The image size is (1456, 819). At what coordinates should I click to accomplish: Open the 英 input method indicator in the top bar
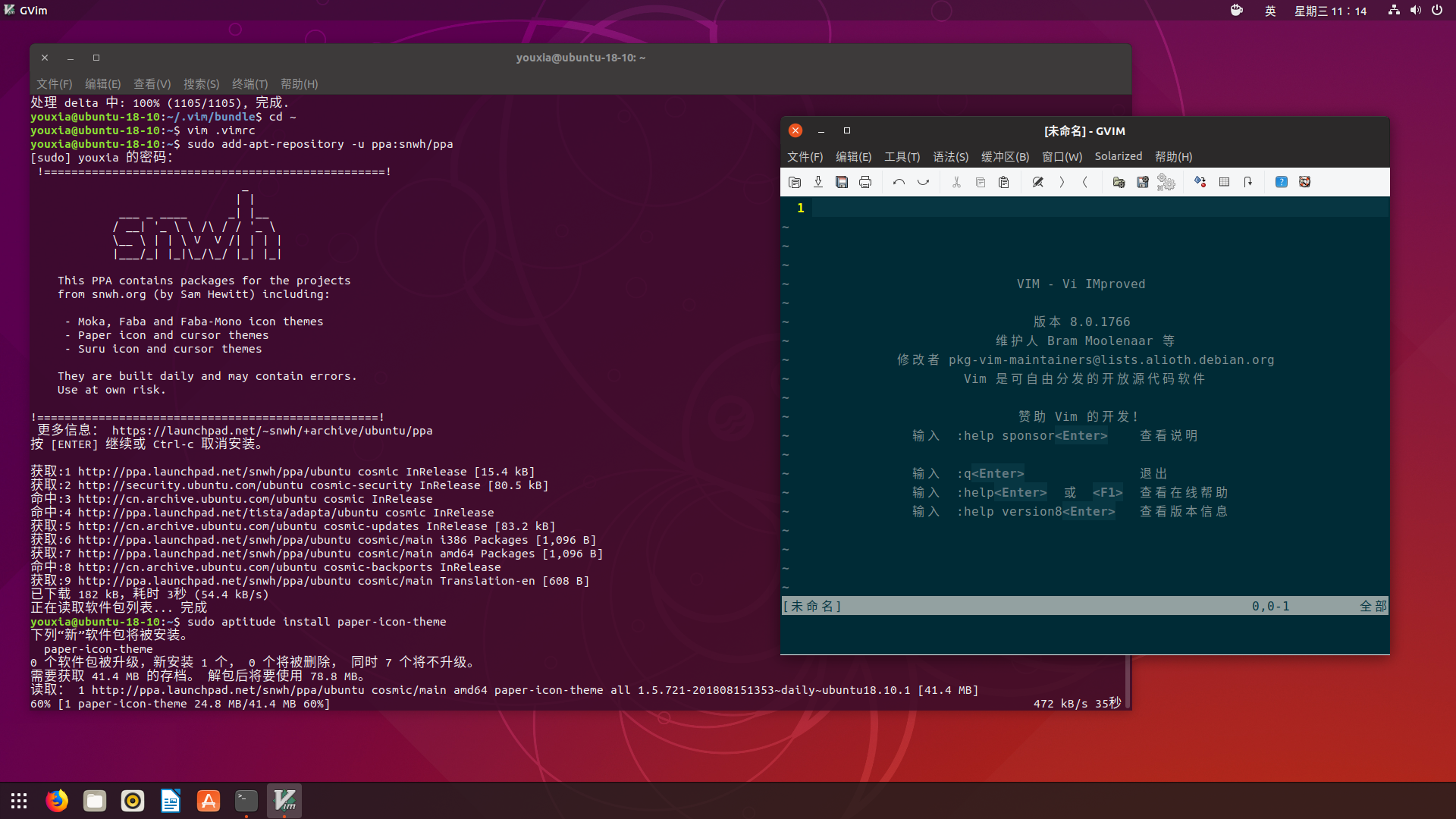click(1270, 11)
